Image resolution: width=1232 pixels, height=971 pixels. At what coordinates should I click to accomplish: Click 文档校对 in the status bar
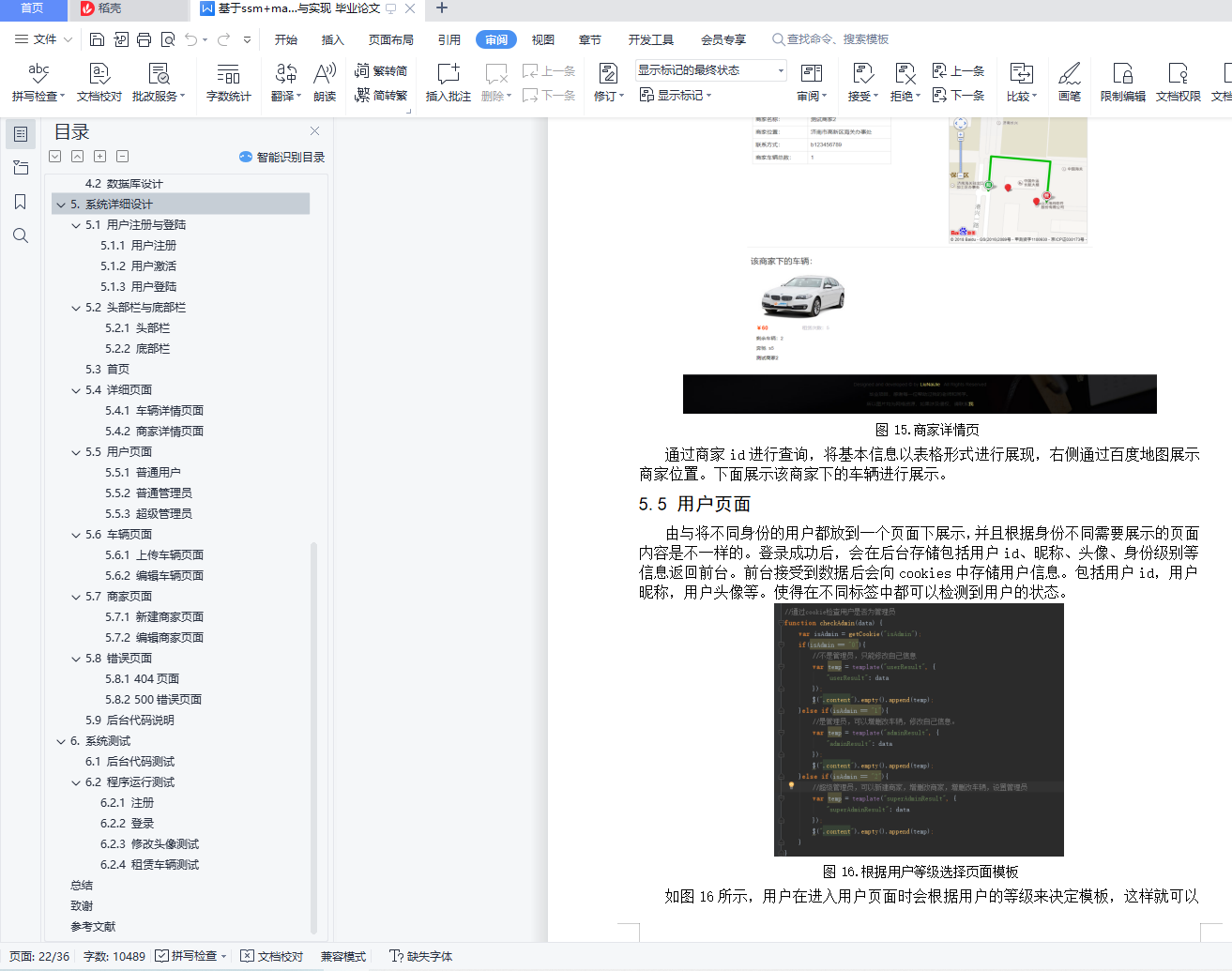point(272,956)
